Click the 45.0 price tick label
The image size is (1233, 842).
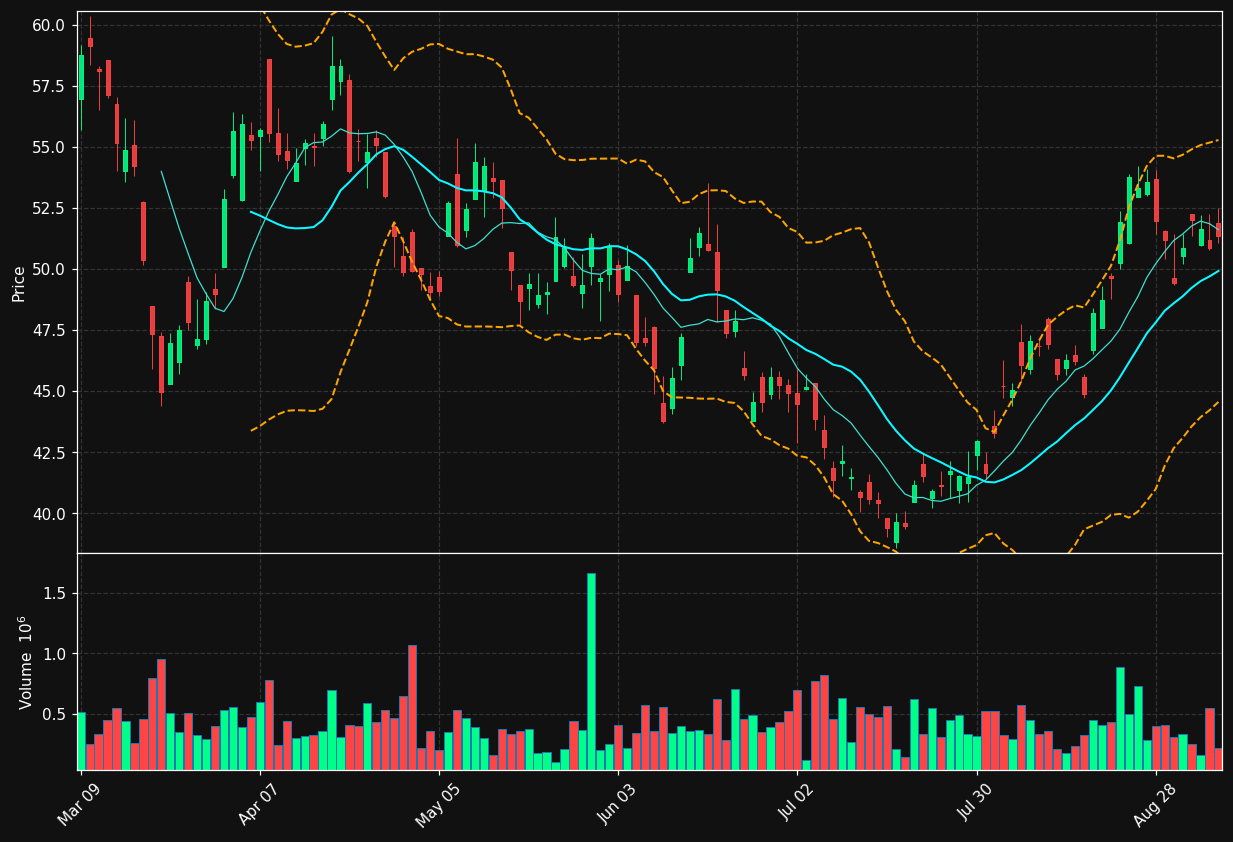[x=50, y=391]
